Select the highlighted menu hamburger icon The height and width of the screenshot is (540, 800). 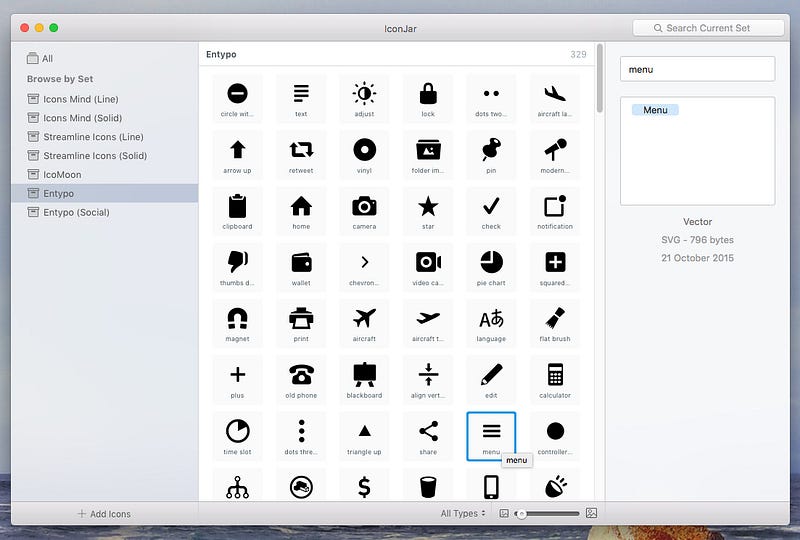point(491,436)
